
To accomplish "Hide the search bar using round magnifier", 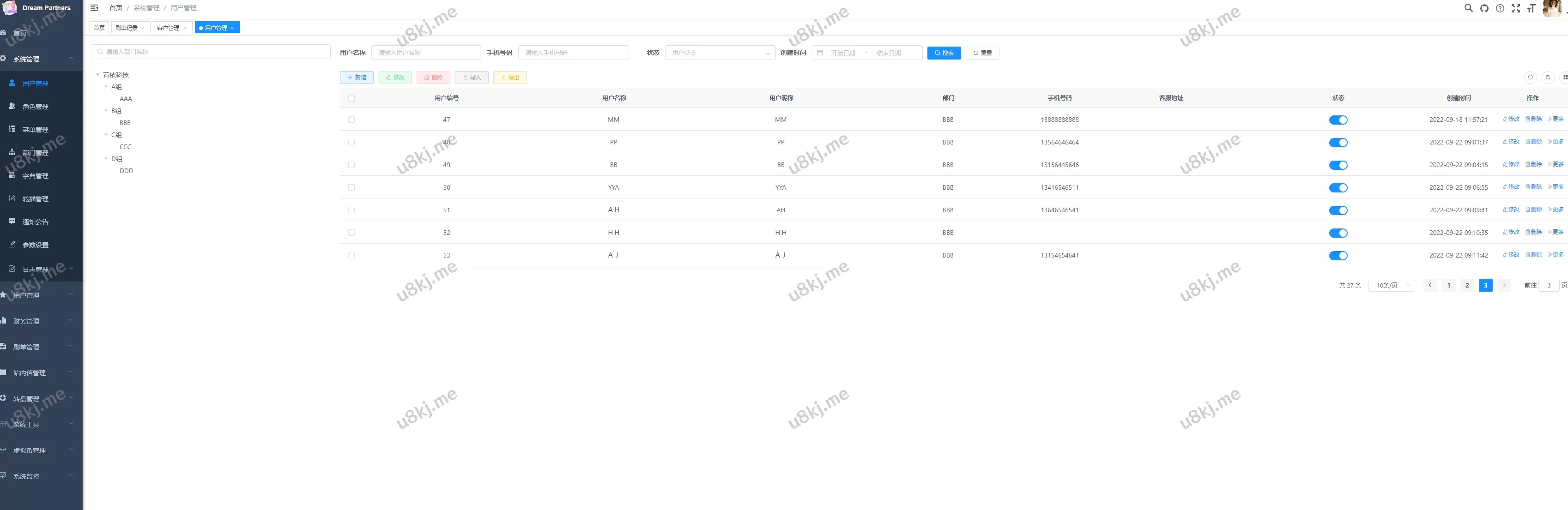I will click(1530, 77).
